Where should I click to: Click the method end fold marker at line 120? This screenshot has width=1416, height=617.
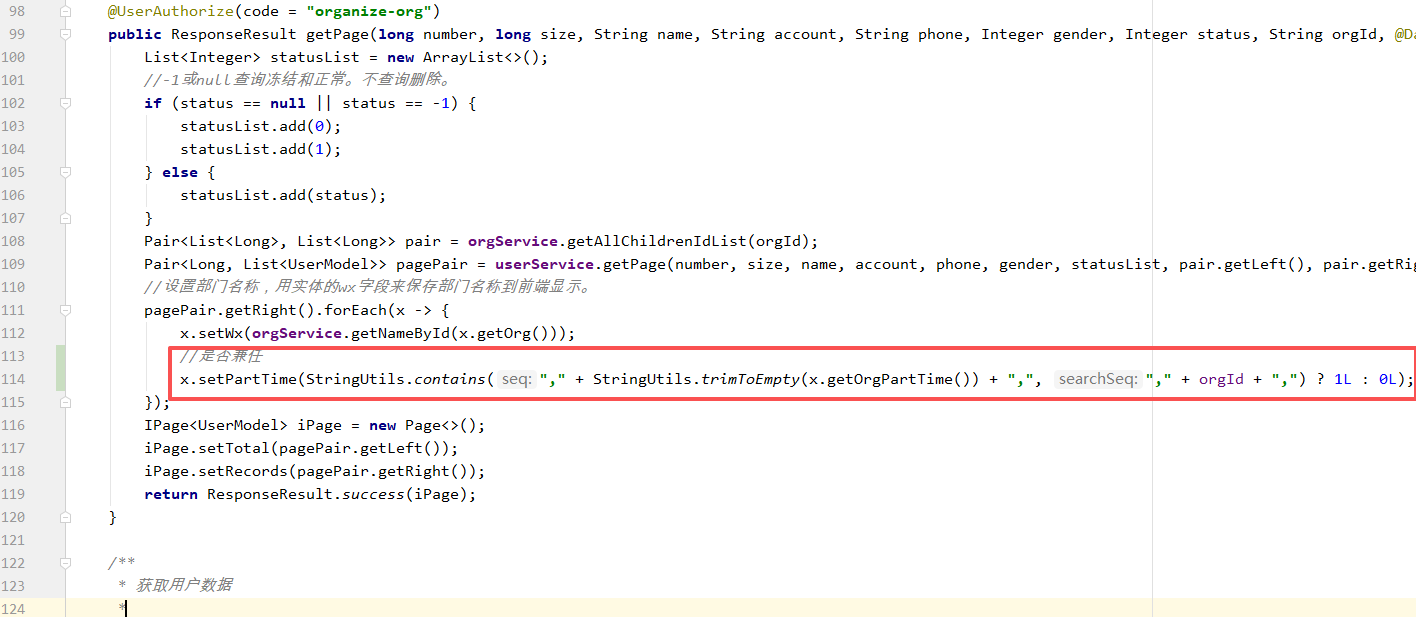[x=66, y=517]
